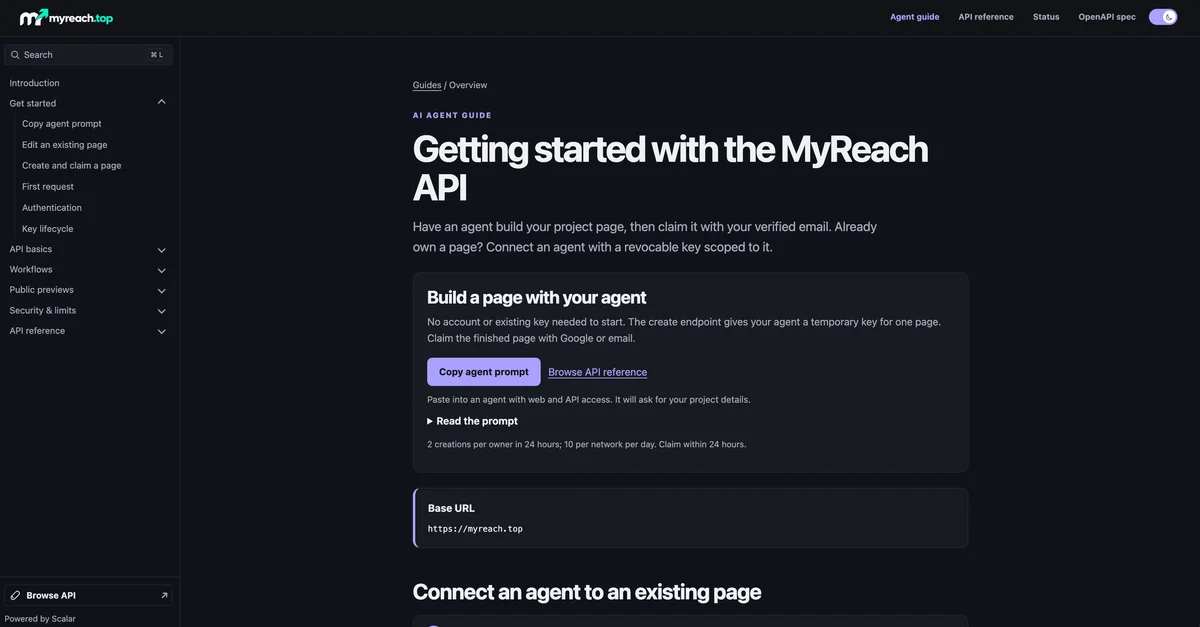This screenshot has width=1200, height=627.
Task: Open the Agent guide nav link
Action: pos(914,17)
